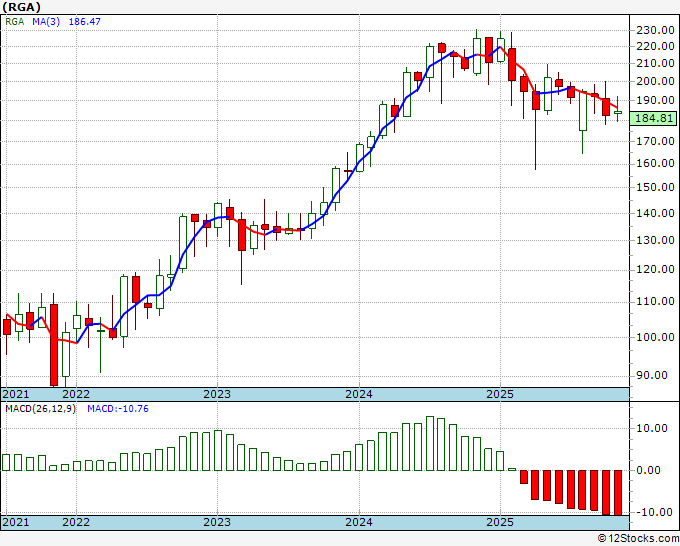Click the MACD:-10.76 value label
This screenshot has height=546, width=680.
click(x=118, y=409)
